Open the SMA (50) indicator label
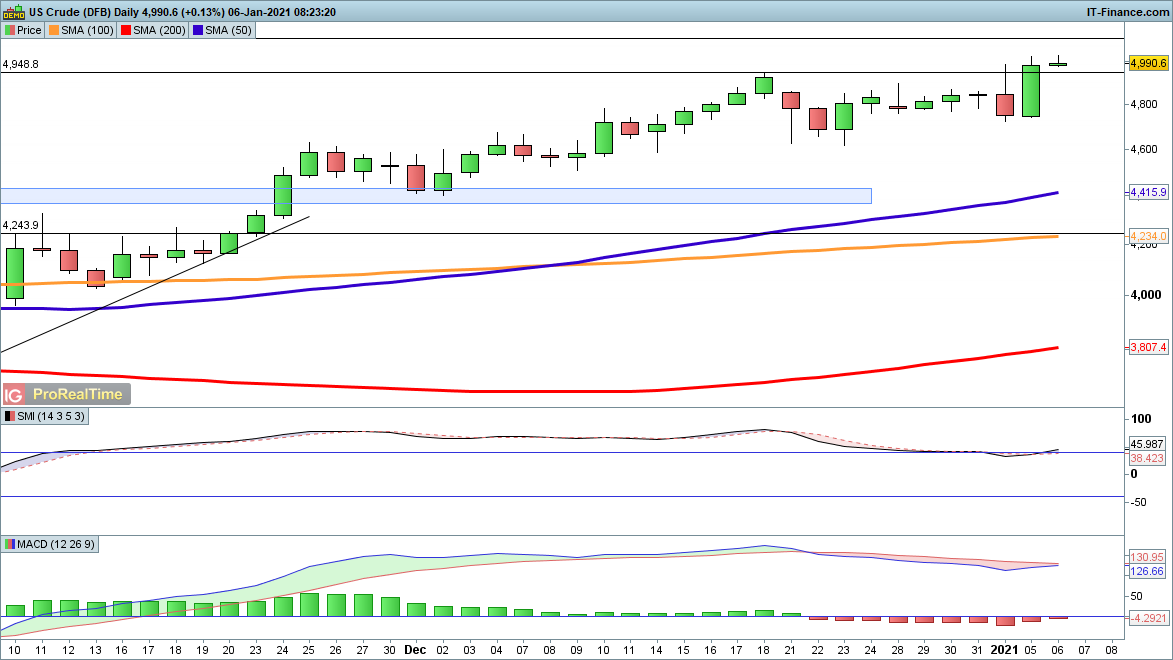This screenshot has width=1173, height=660. coord(228,30)
